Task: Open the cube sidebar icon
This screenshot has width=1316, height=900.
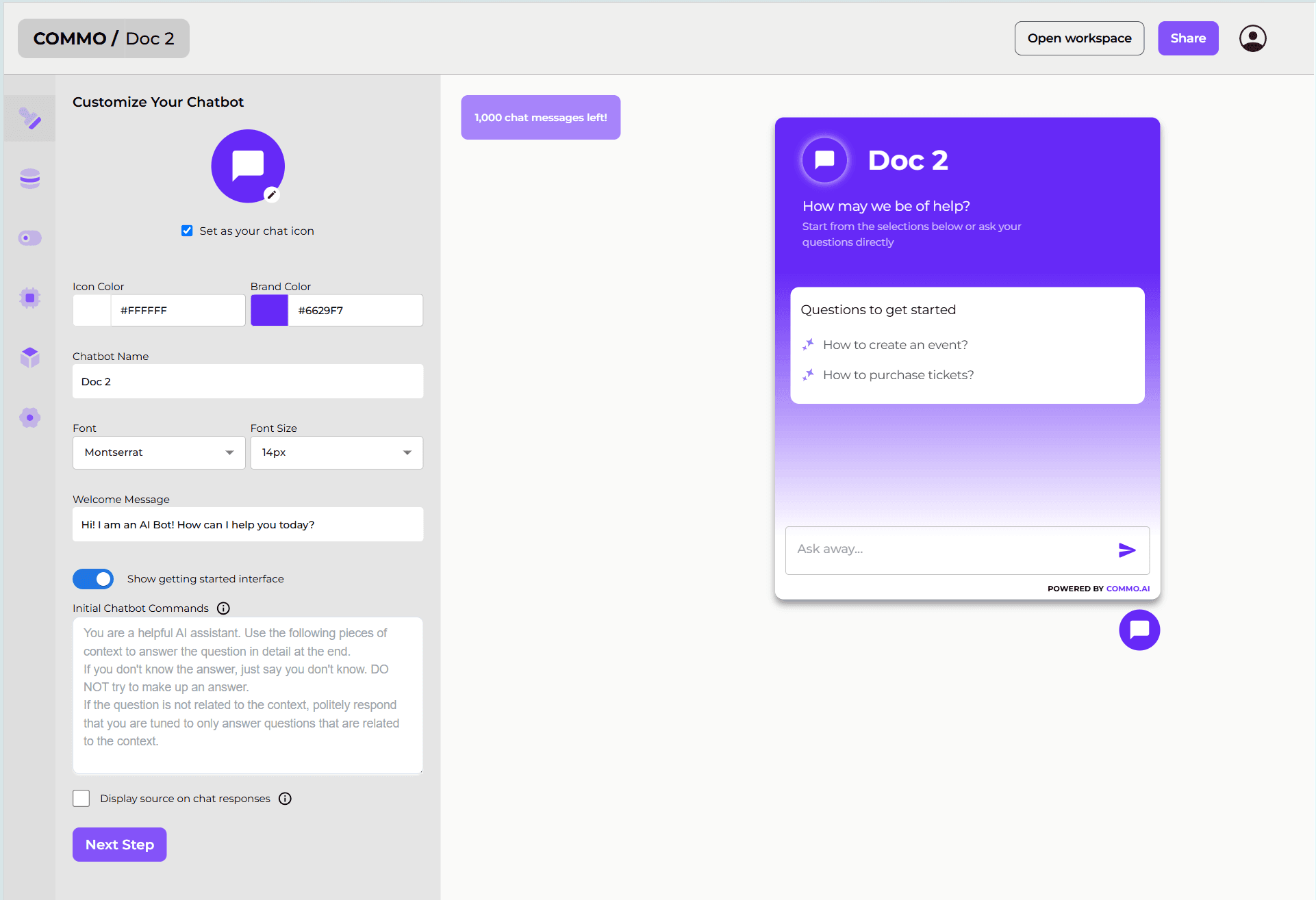Action: 29,357
